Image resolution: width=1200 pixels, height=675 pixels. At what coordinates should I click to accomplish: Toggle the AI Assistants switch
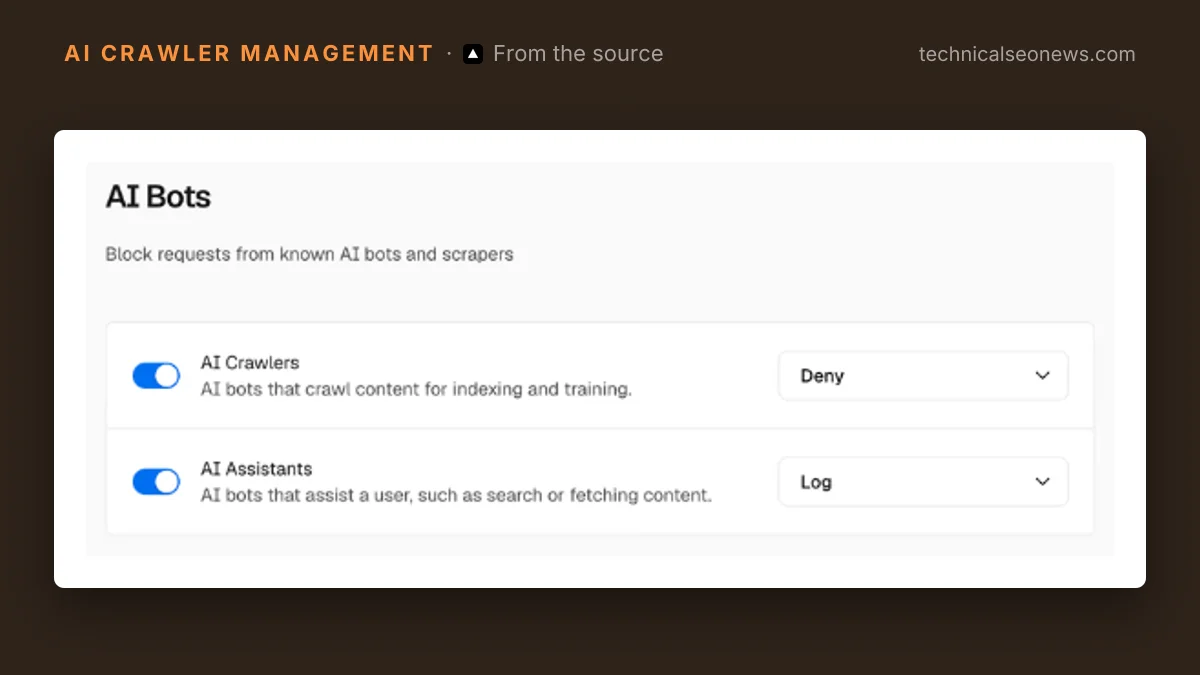(156, 482)
